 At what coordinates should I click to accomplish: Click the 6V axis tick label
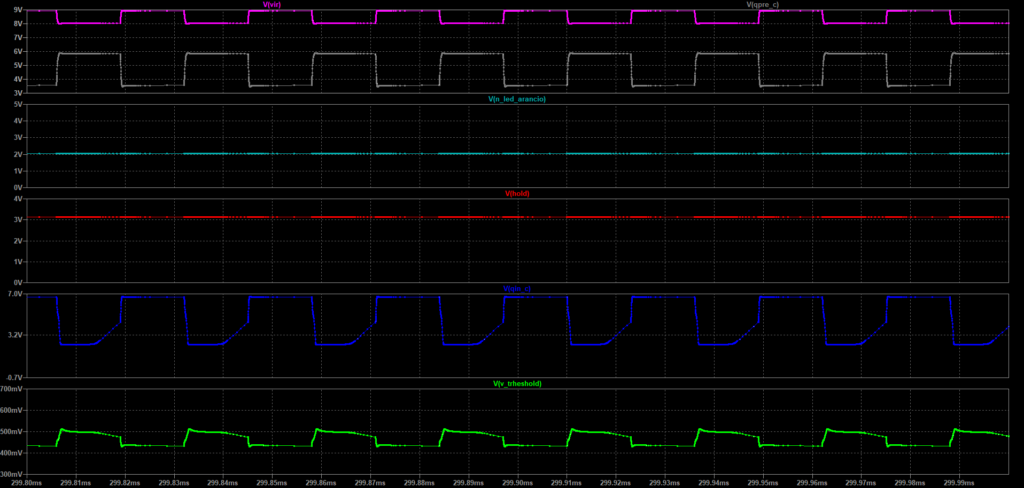18,52
